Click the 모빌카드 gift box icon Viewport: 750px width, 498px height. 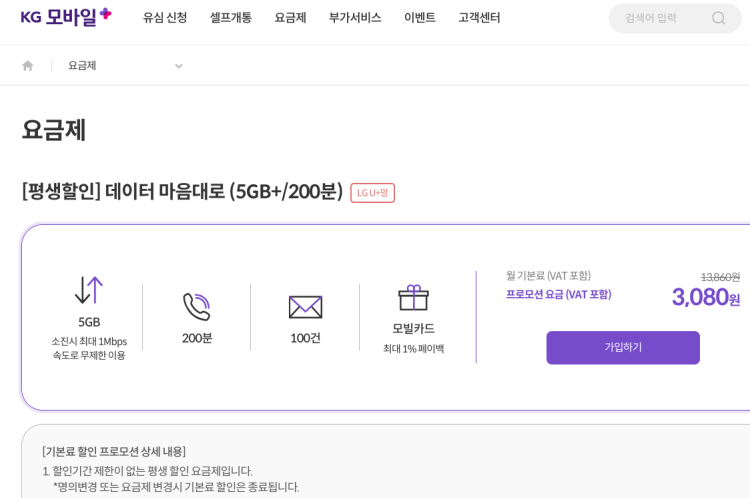coord(413,298)
